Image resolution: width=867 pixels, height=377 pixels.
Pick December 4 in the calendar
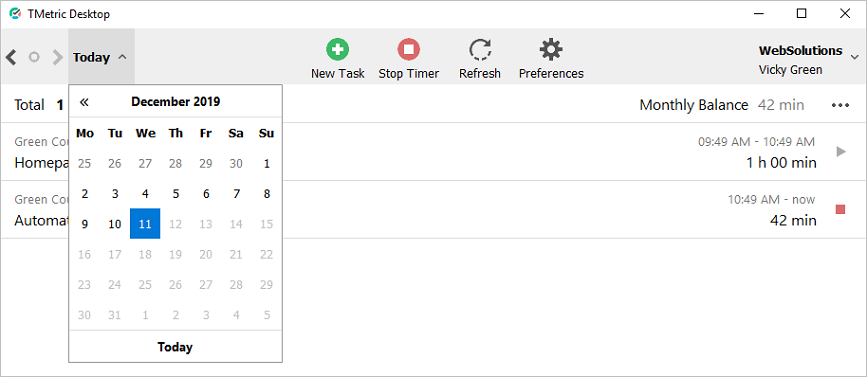pos(145,193)
